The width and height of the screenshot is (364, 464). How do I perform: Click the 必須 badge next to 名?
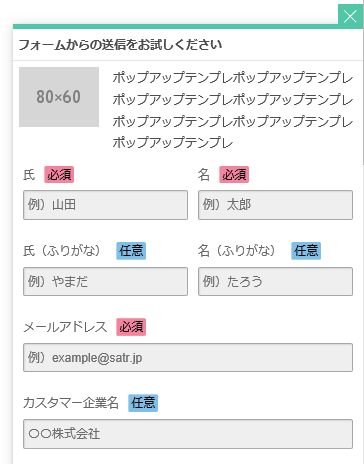[234, 175]
